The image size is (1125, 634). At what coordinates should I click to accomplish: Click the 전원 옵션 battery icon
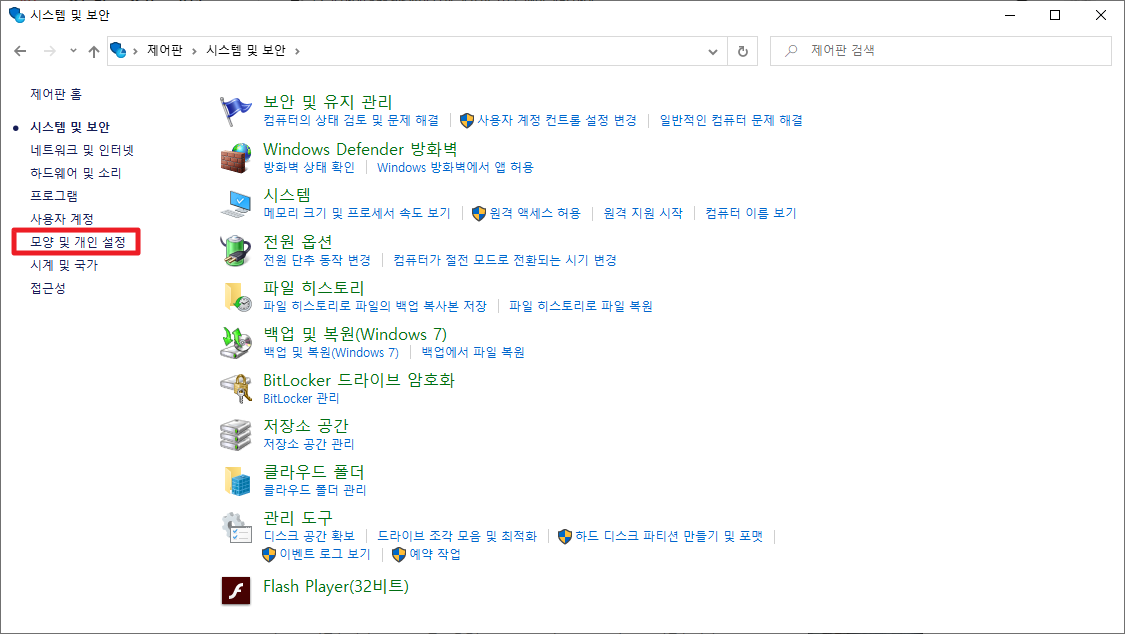point(235,250)
